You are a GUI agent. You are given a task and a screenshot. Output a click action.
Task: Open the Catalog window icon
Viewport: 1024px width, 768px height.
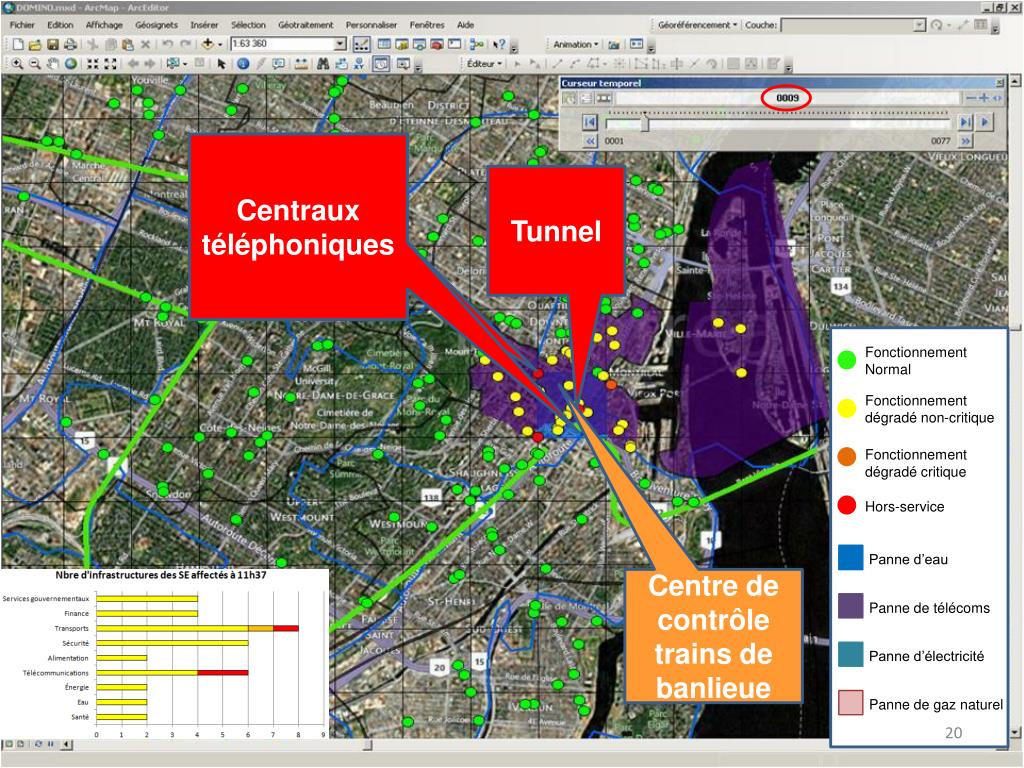click(x=402, y=44)
